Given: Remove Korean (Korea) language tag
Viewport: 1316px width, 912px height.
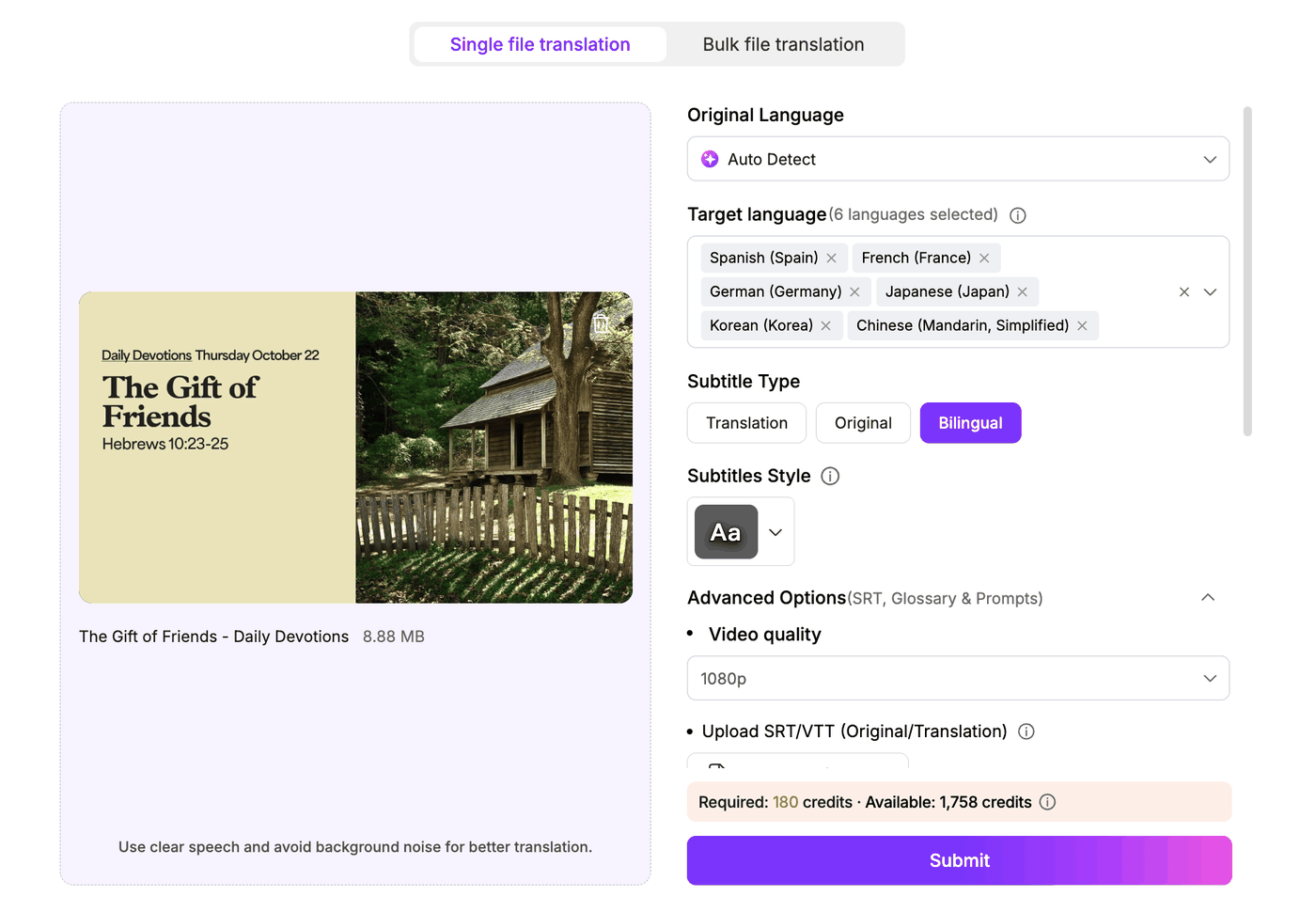Looking at the screenshot, I should pyautogui.click(x=825, y=325).
